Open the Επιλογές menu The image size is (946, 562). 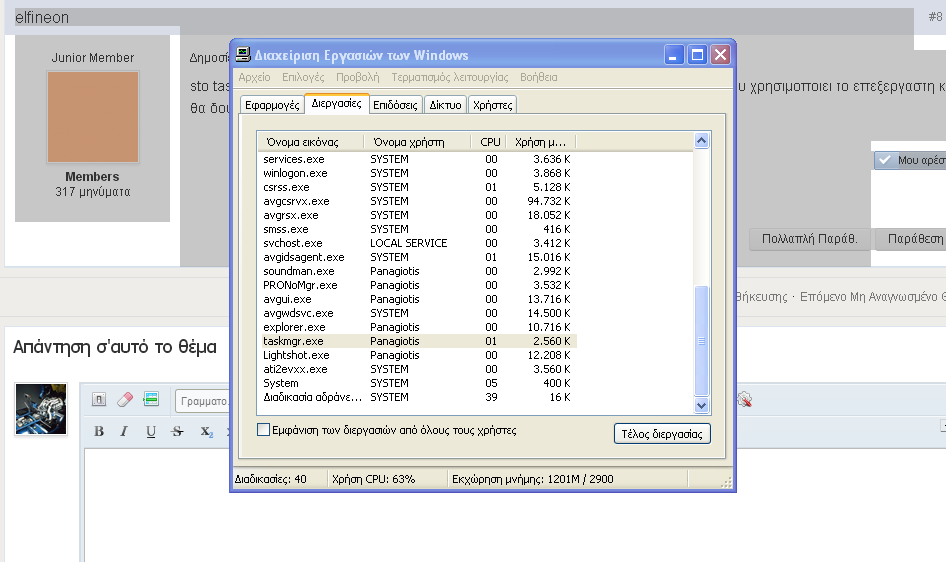coord(303,77)
